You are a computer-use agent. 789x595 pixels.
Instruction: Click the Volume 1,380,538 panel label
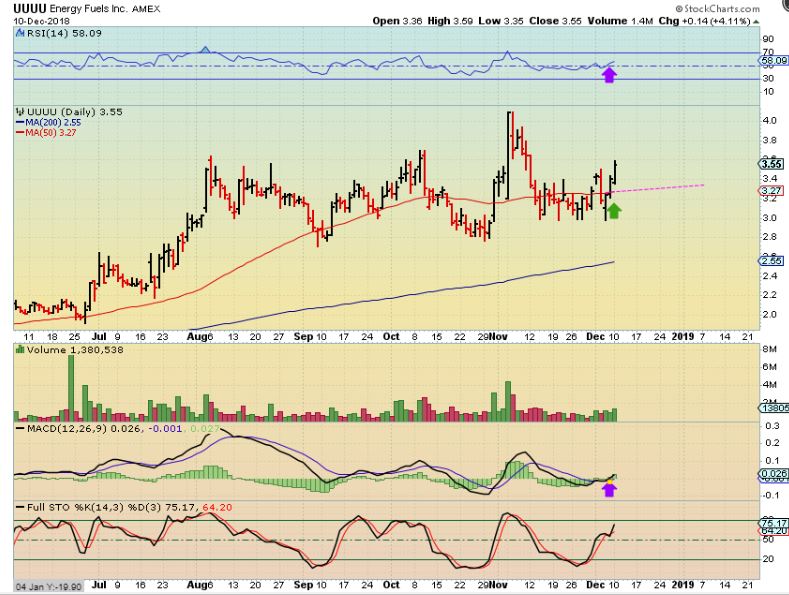click(x=63, y=350)
